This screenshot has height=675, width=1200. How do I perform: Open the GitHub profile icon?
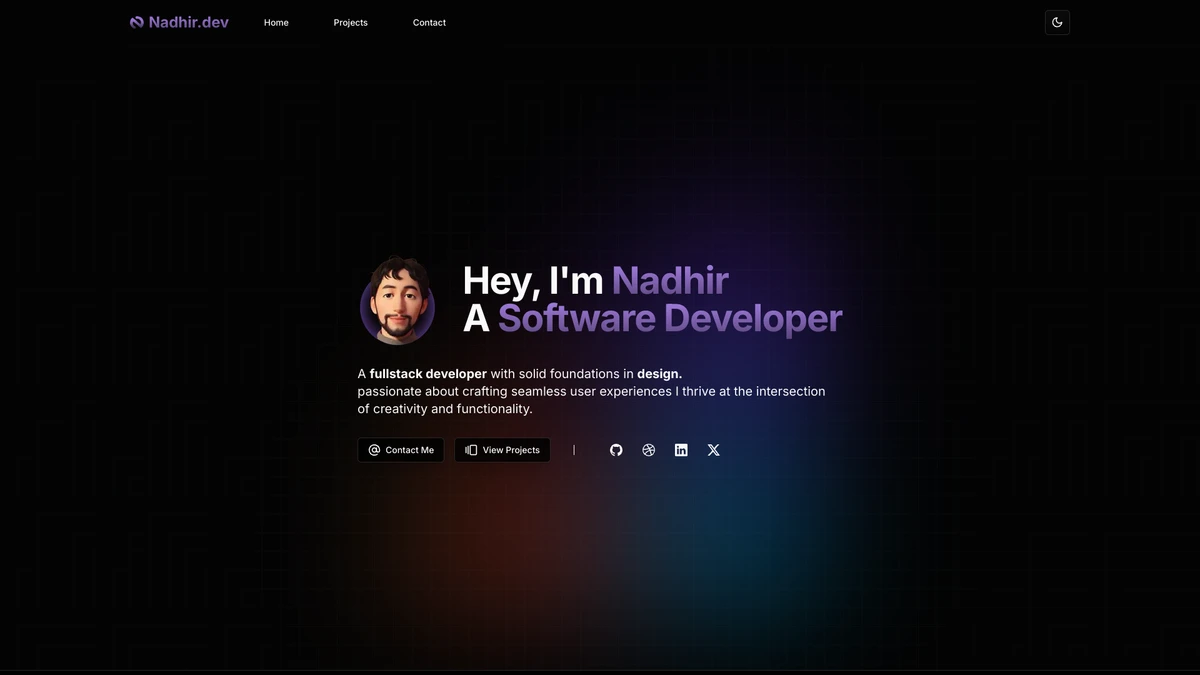pyautogui.click(x=616, y=450)
